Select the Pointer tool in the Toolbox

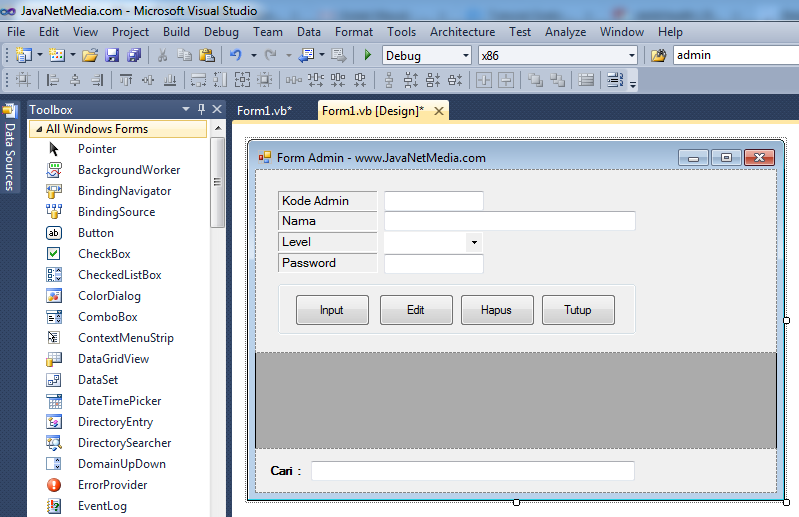(97, 149)
